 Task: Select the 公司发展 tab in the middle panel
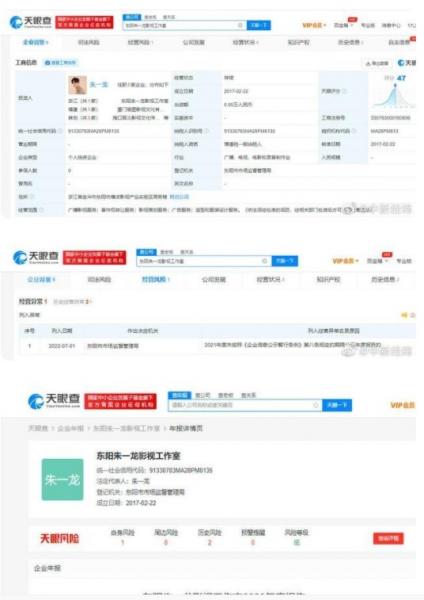click(x=214, y=279)
